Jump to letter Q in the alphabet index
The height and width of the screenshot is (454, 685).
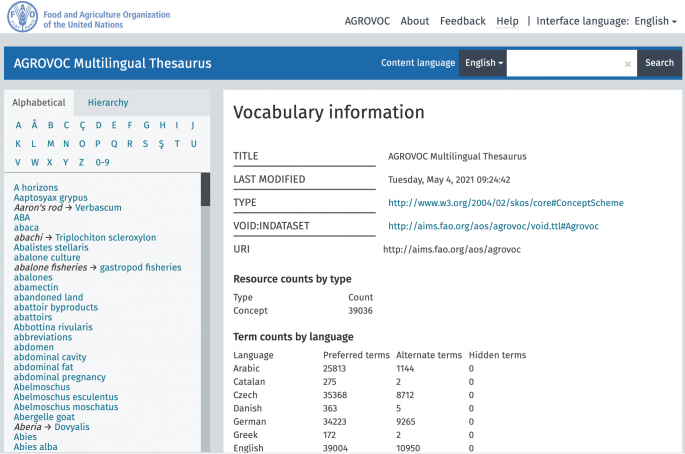click(114, 144)
